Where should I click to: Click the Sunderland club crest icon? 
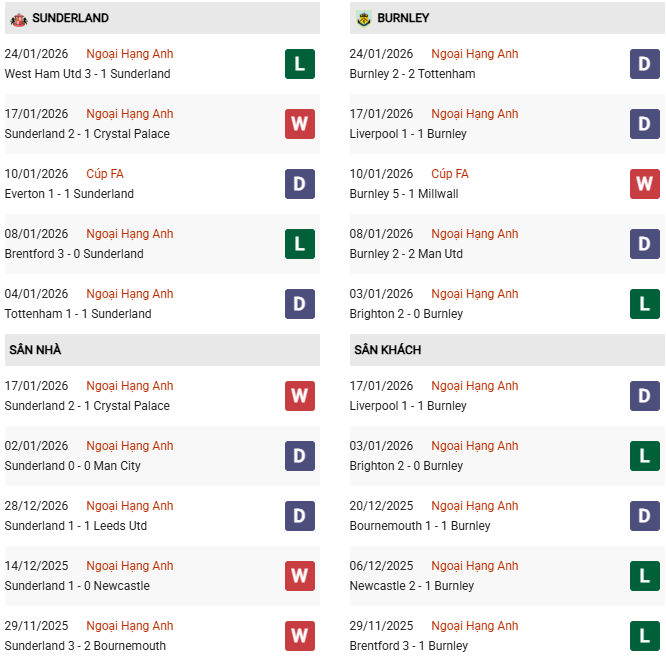pos(18,18)
